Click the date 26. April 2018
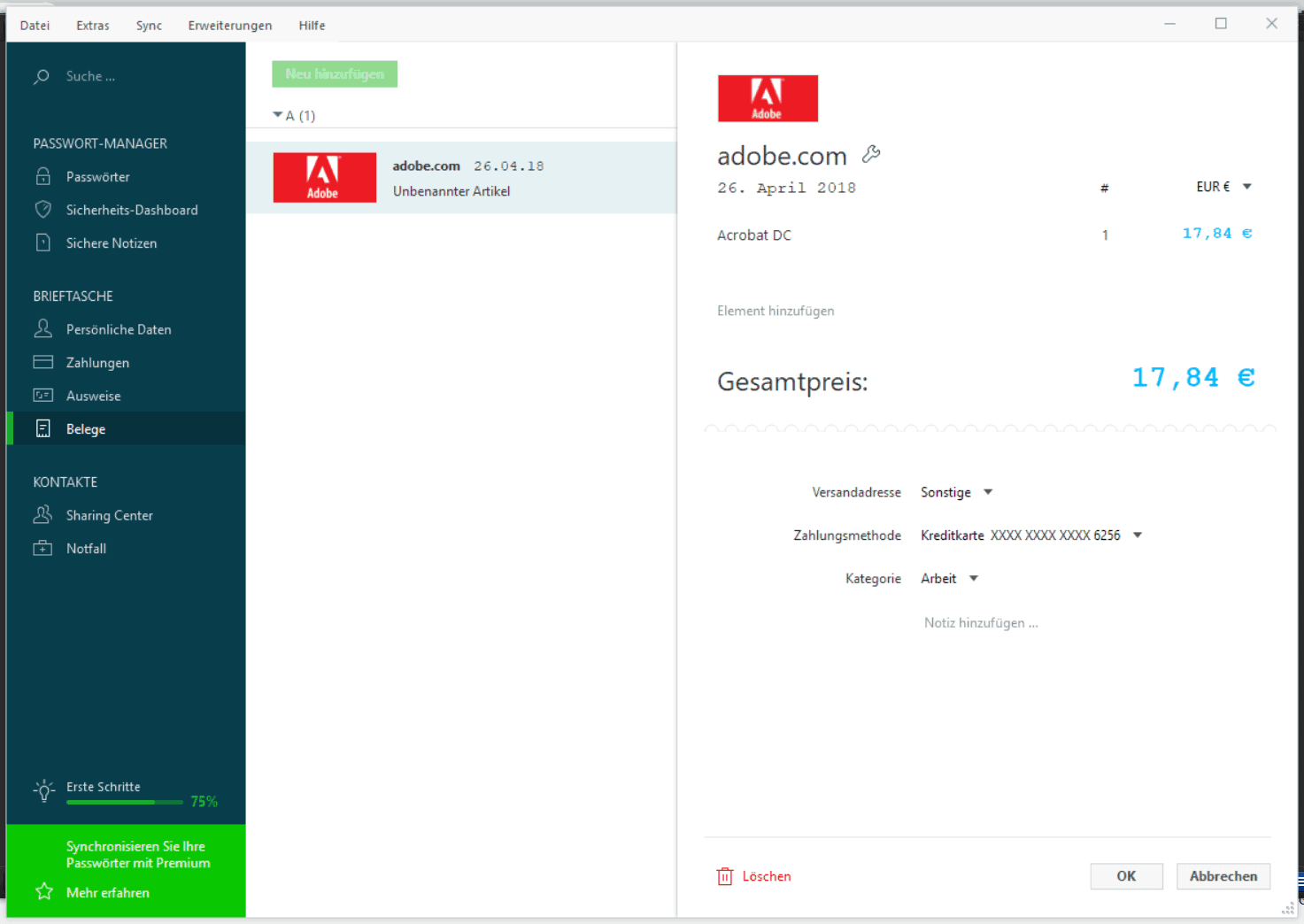Image resolution: width=1304 pixels, height=924 pixels. point(786,188)
